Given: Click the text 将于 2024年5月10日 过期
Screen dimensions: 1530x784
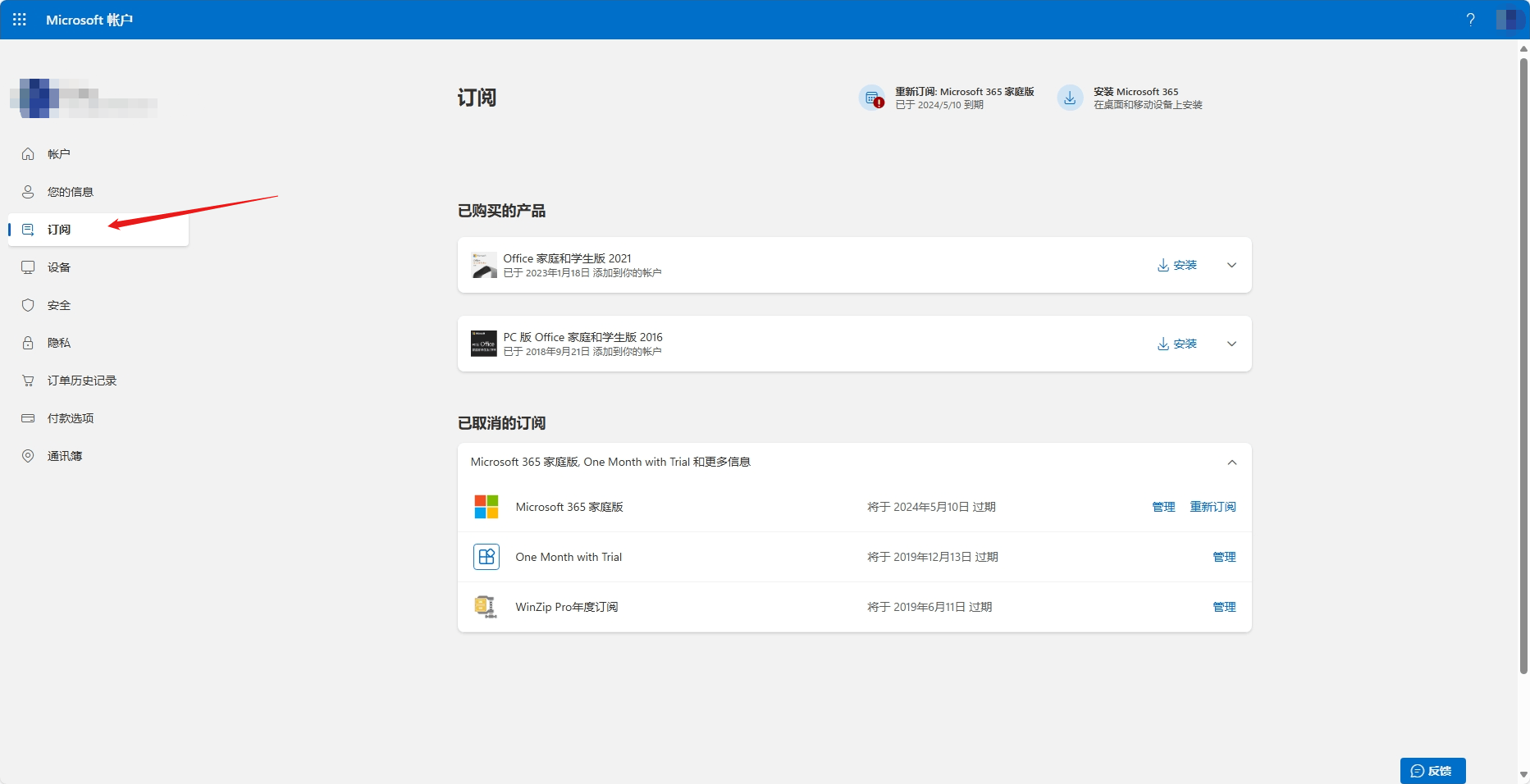Looking at the screenshot, I should [x=931, y=507].
